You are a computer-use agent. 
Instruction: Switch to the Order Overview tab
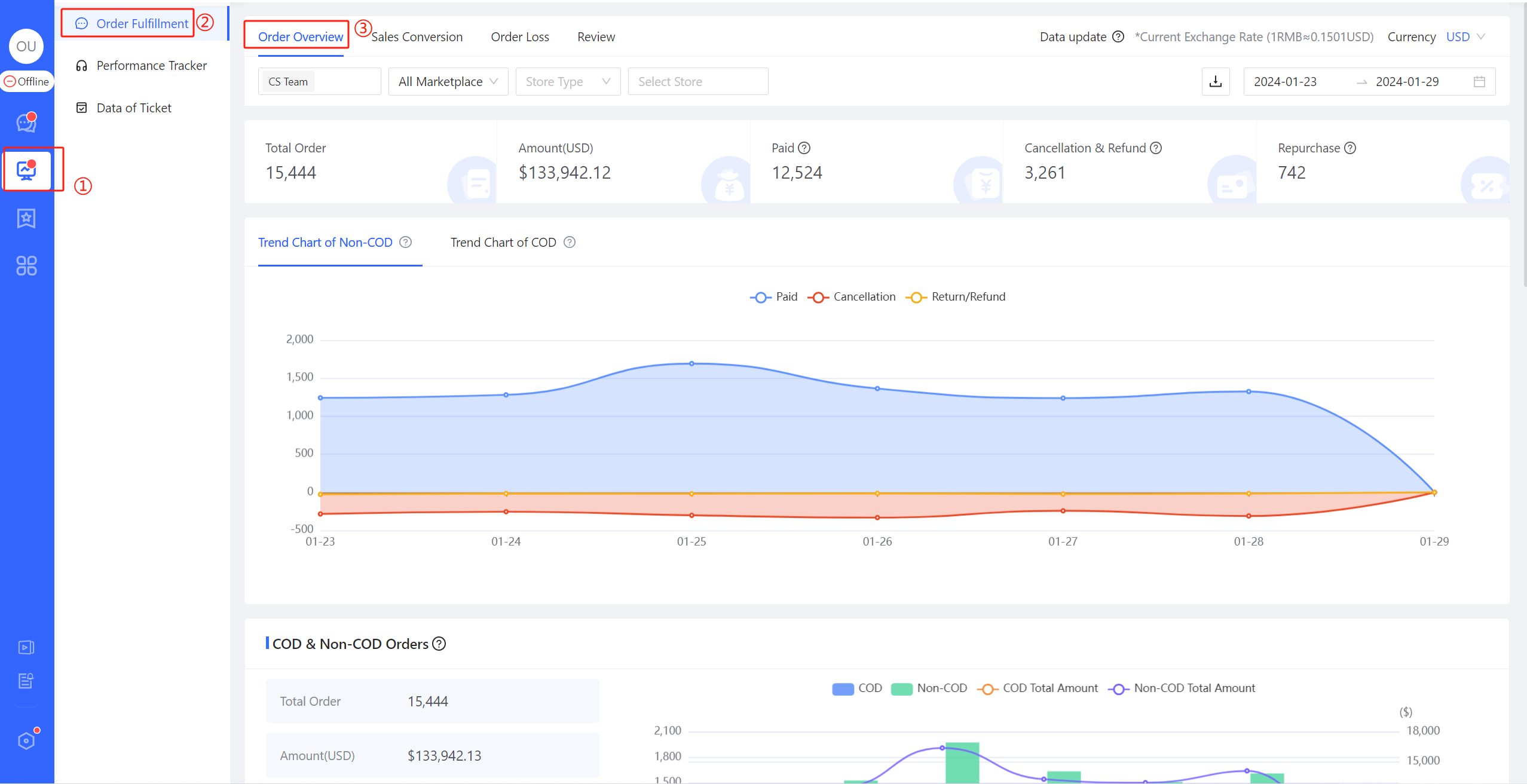(300, 37)
